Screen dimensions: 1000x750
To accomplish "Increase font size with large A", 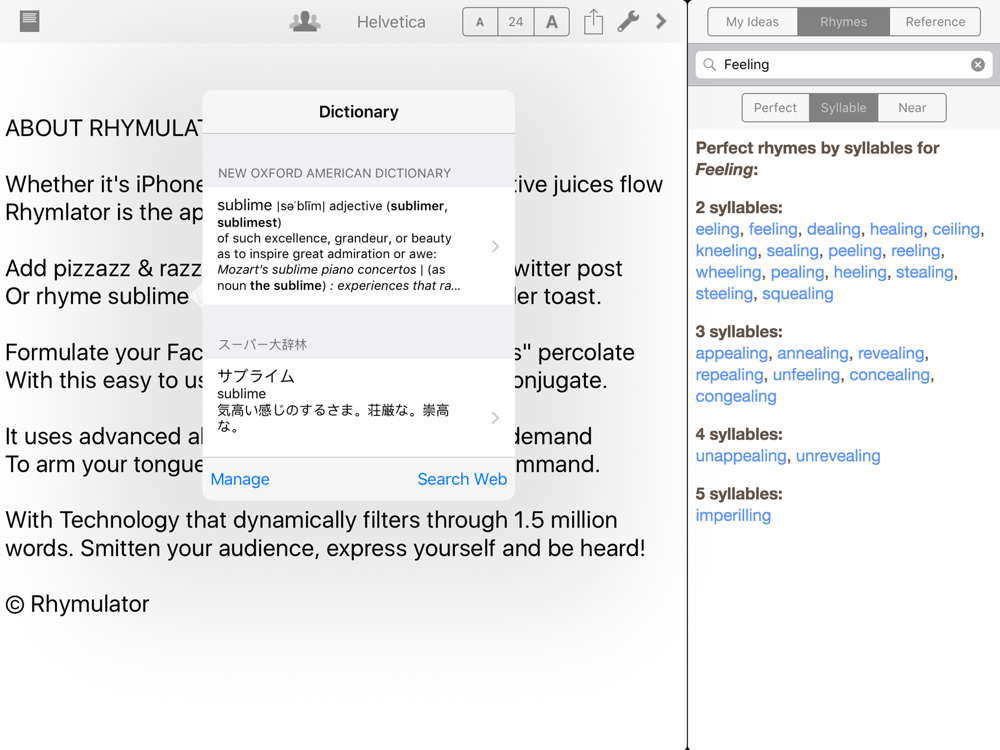I will click(x=552, y=22).
